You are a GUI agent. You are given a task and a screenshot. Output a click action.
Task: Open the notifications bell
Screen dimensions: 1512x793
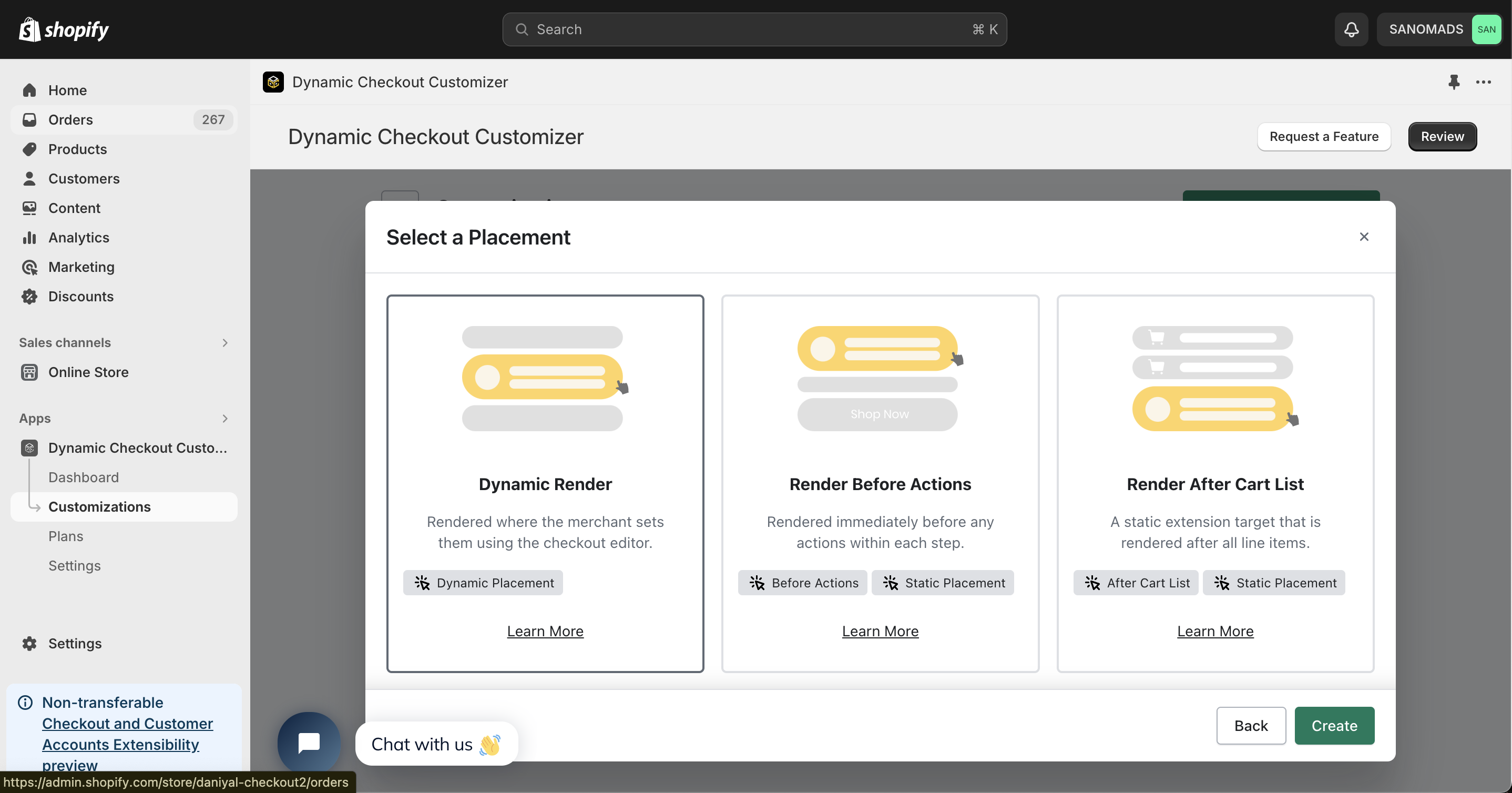click(1351, 29)
